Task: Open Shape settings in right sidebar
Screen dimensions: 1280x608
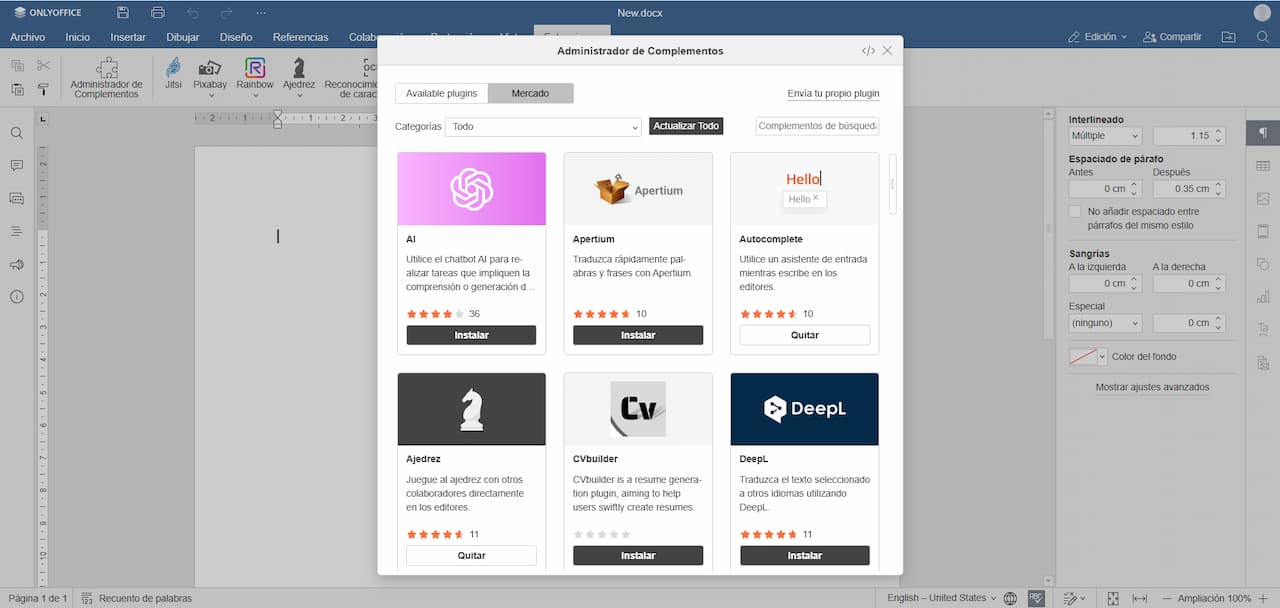Action: coord(1263,264)
